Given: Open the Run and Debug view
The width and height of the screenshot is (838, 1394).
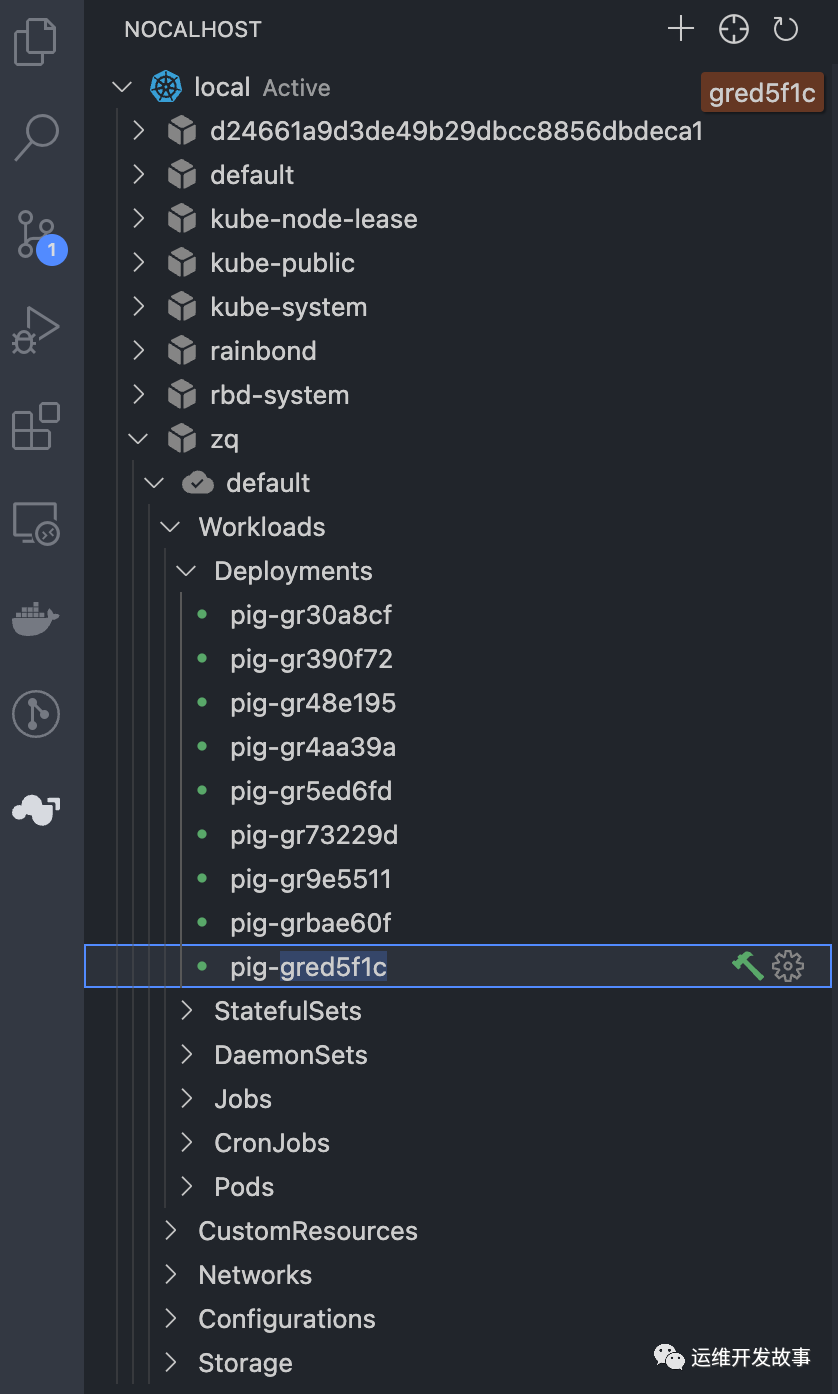Looking at the screenshot, I should pos(36,330).
